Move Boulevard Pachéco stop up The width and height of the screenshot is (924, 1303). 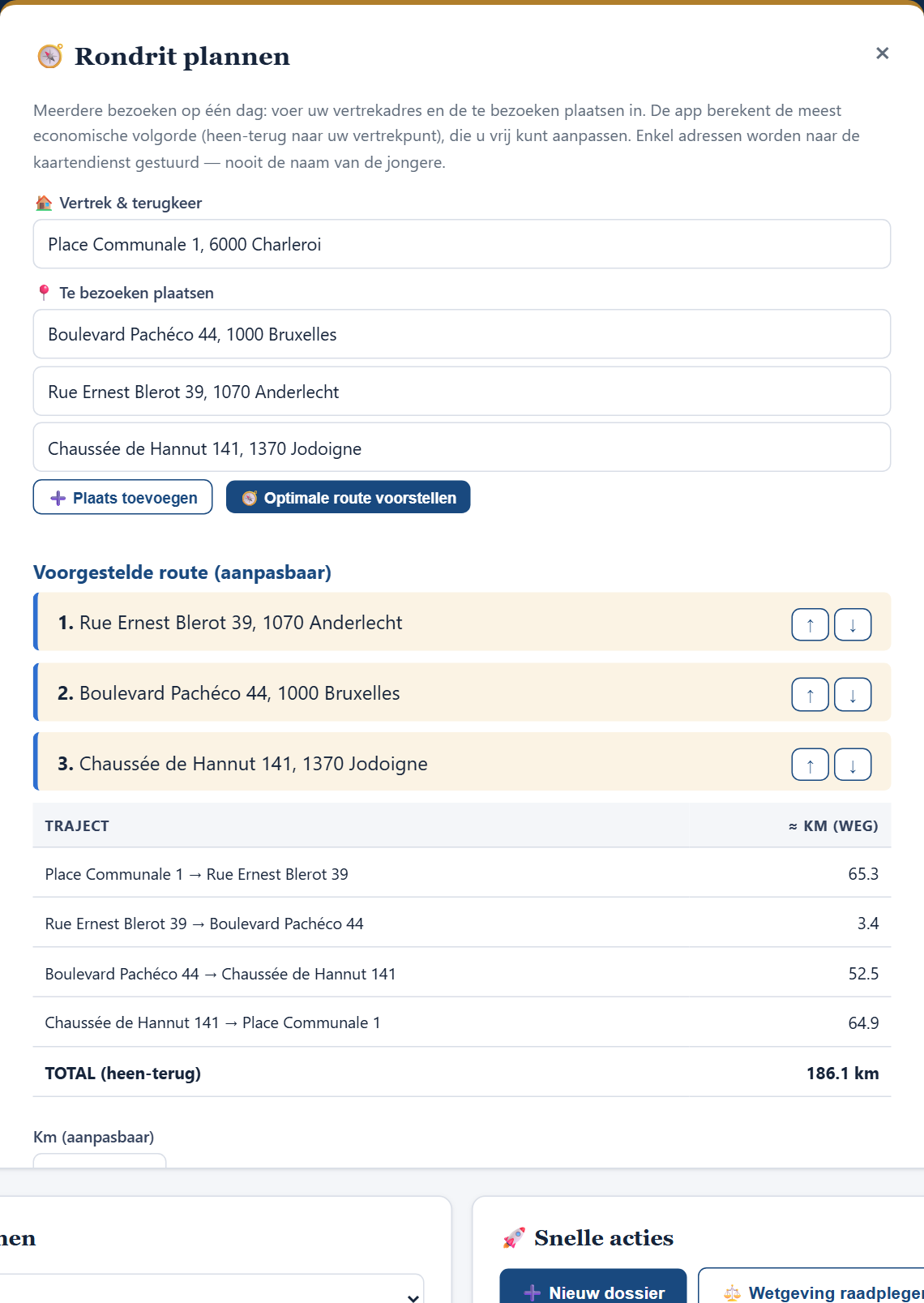810,695
